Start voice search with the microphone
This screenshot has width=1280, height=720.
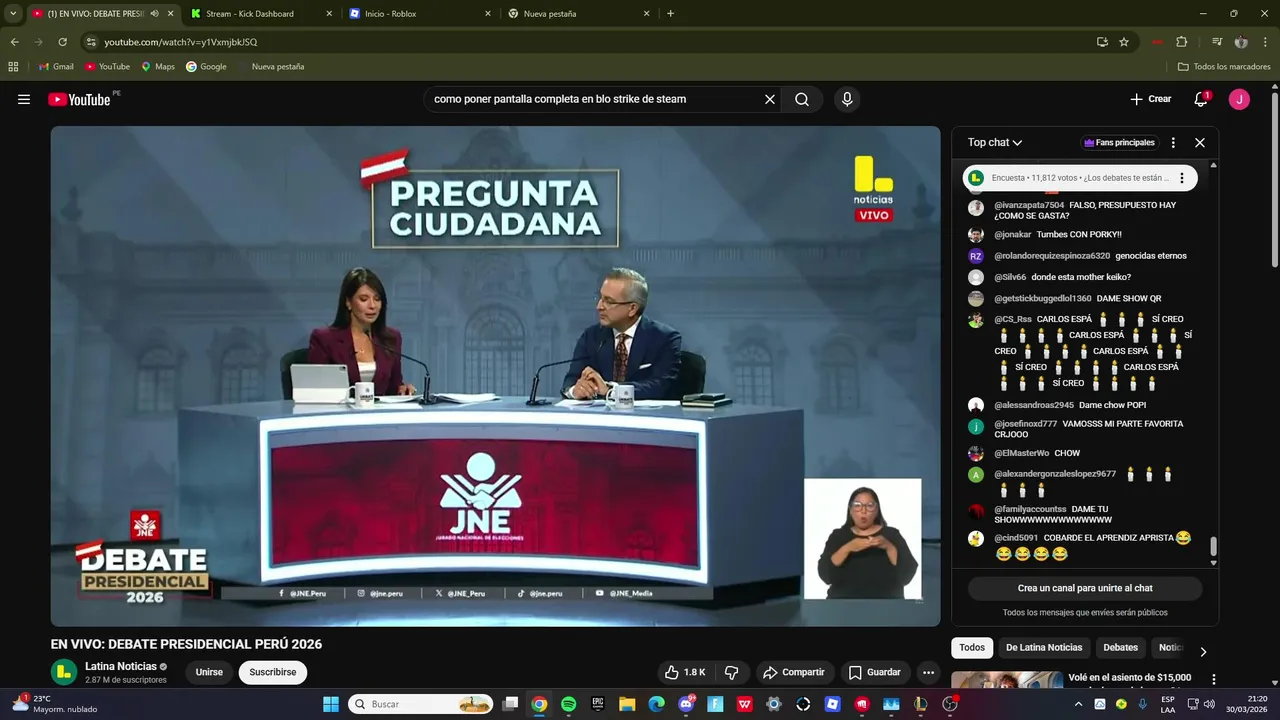coord(847,99)
